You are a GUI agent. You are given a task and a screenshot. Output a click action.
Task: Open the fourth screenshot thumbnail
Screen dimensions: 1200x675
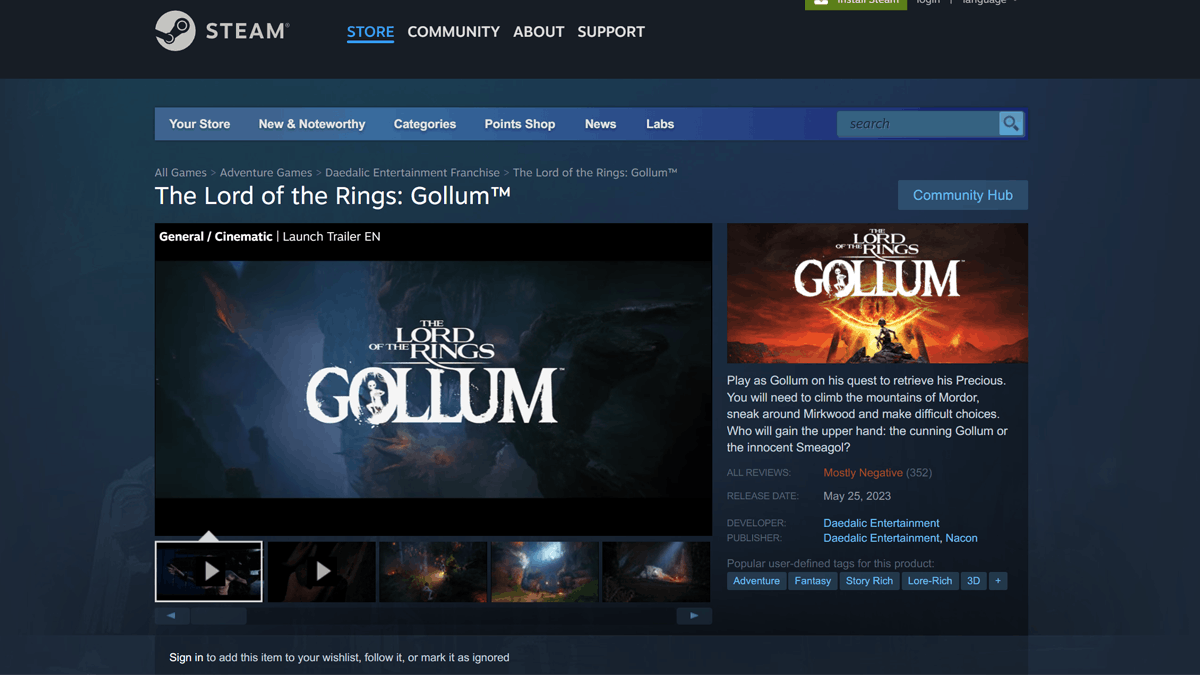click(x=545, y=571)
